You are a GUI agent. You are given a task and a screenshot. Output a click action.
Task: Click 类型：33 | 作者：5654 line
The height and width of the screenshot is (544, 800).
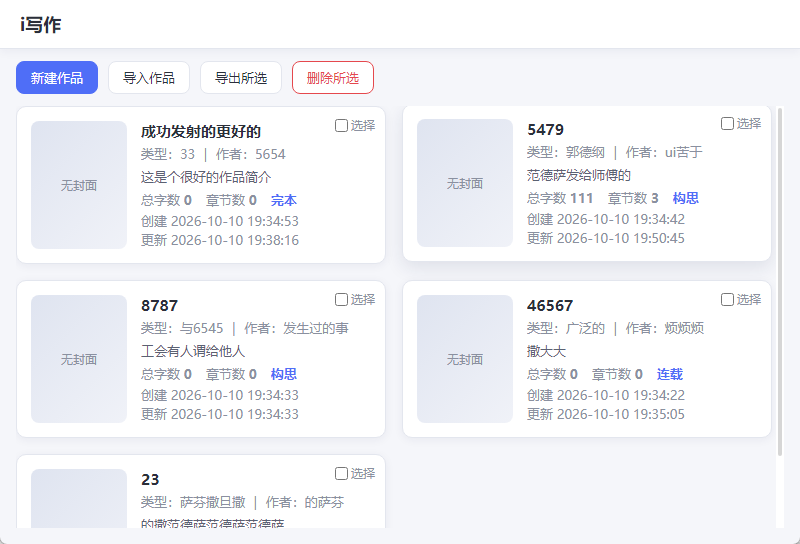(213, 154)
